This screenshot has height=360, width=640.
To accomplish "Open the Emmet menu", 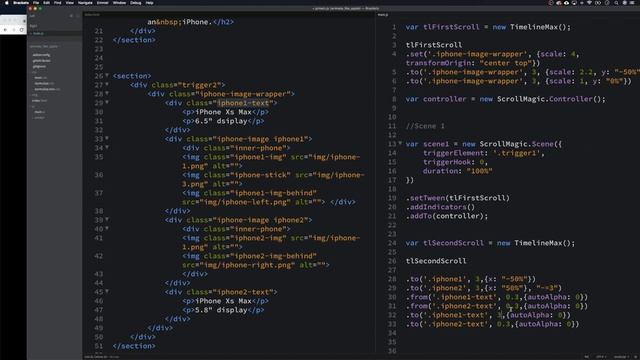I will pyautogui.click(x=102, y=2).
